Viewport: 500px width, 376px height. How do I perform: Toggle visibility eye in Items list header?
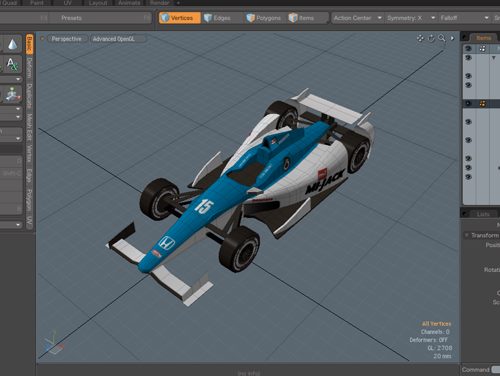tap(468, 49)
